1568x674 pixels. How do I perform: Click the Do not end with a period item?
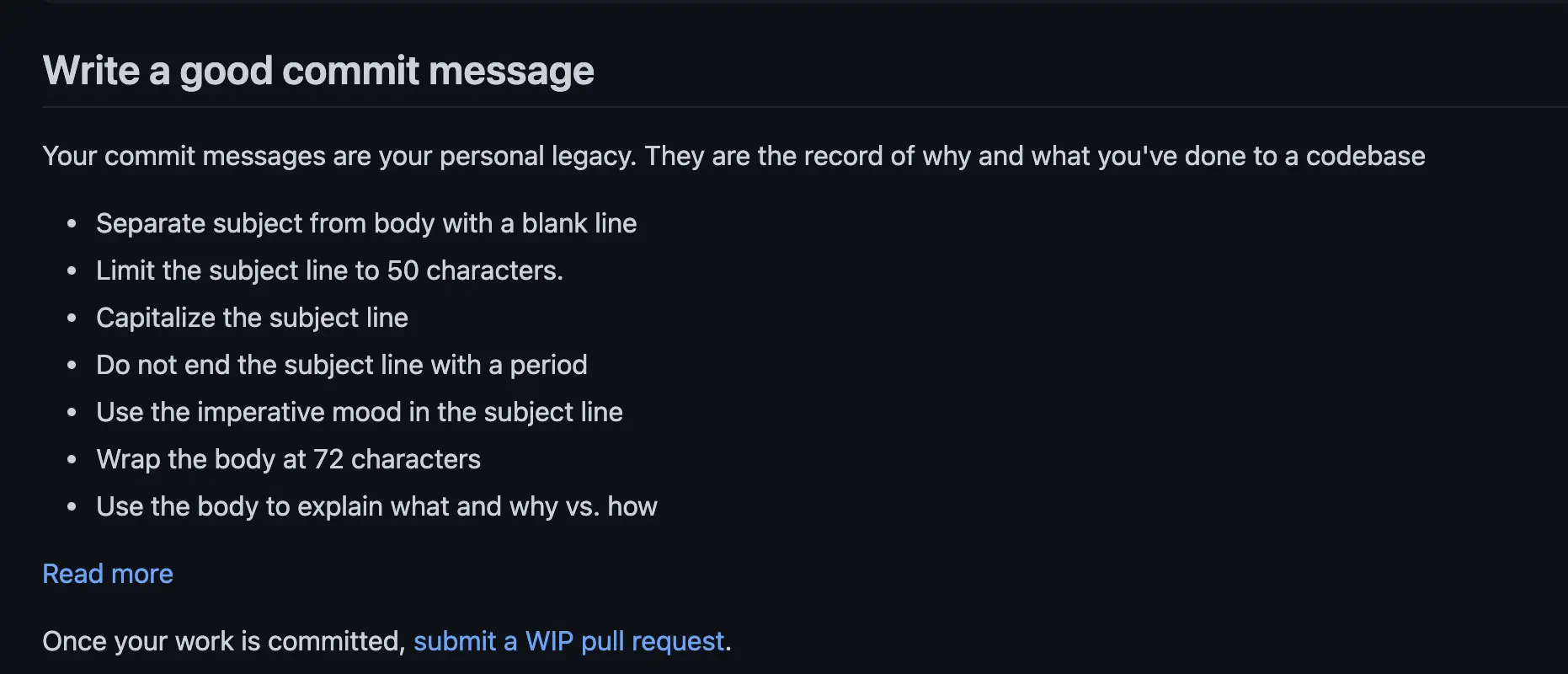tap(341, 365)
